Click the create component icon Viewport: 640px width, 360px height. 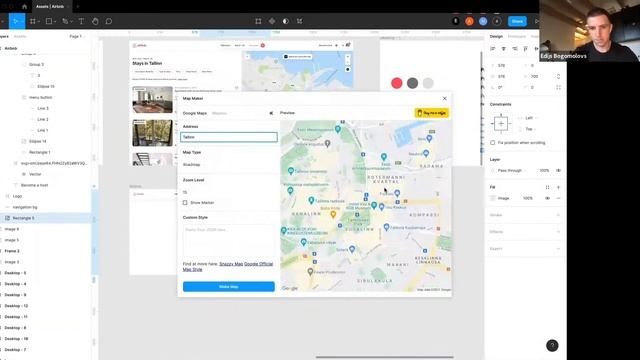tap(272, 21)
